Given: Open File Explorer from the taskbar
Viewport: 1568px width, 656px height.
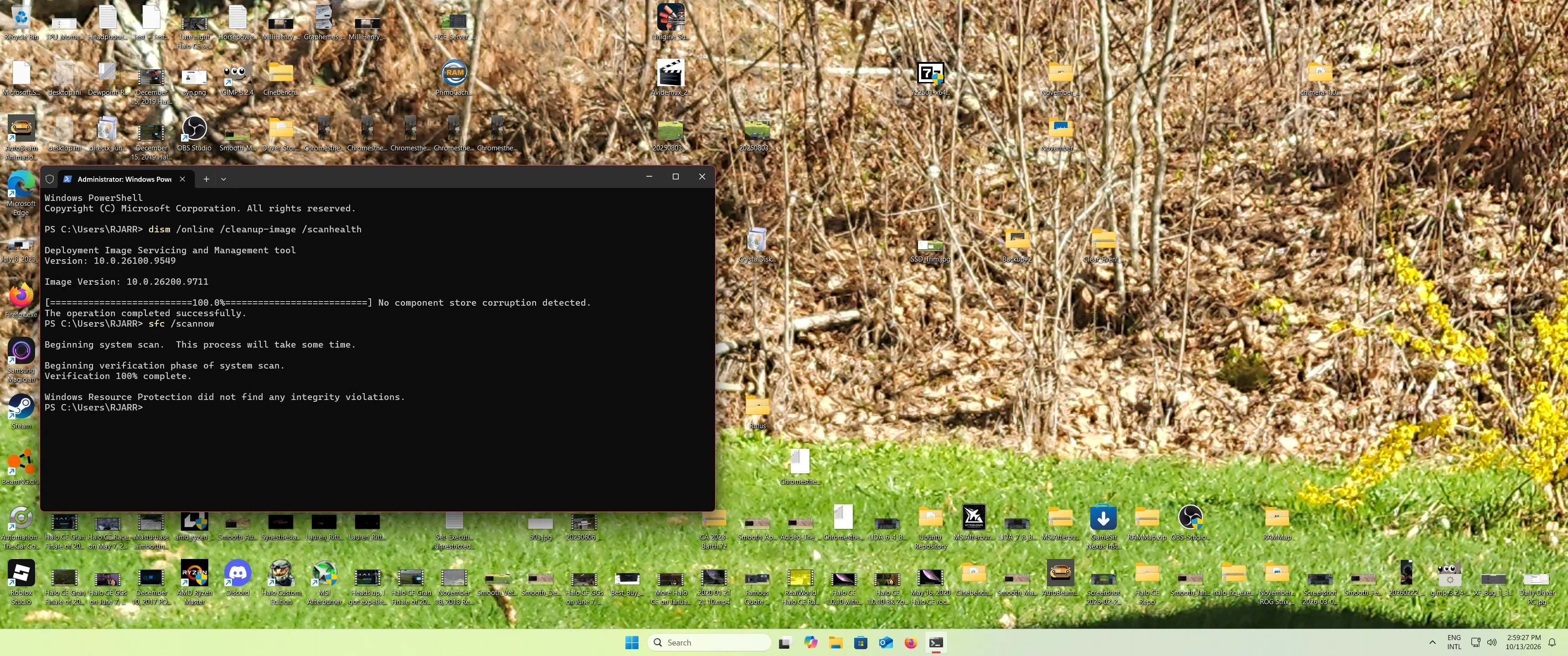Looking at the screenshot, I should point(835,643).
